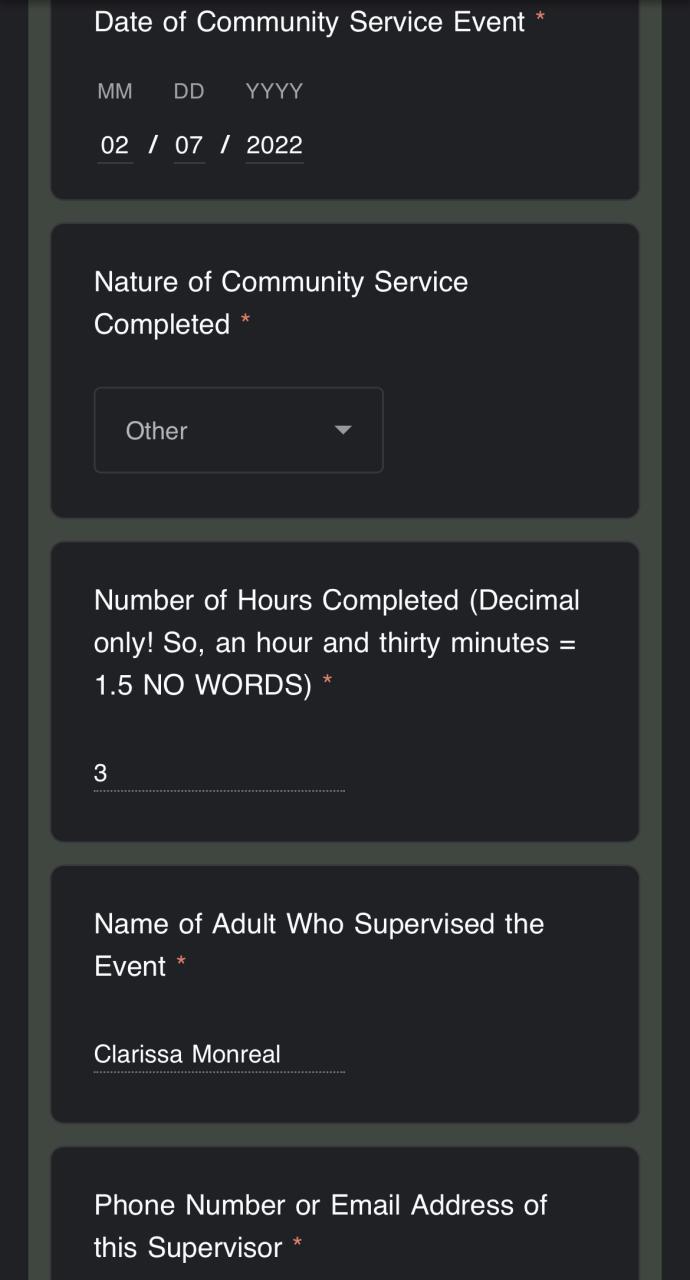
Task: Click the asterisk after "1.5 NO WORDS)"
Action: click(x=327, y=682)
